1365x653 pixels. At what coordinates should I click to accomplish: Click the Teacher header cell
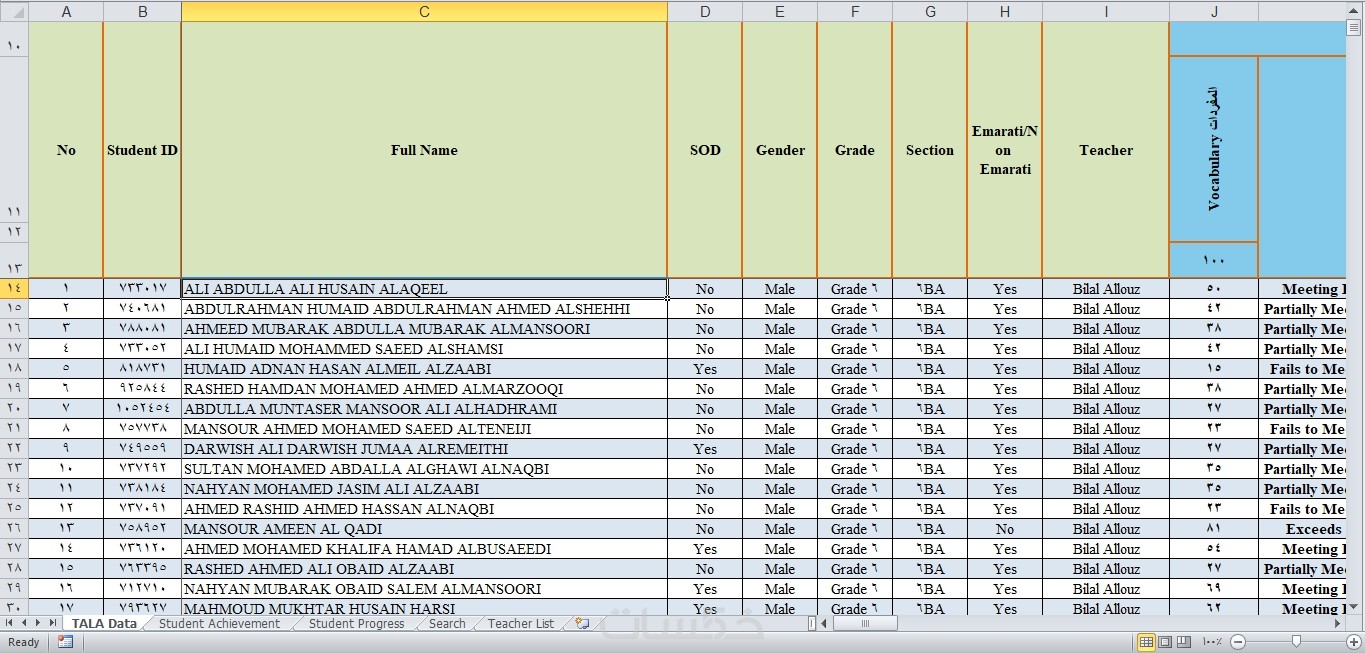click(1106, 150)
